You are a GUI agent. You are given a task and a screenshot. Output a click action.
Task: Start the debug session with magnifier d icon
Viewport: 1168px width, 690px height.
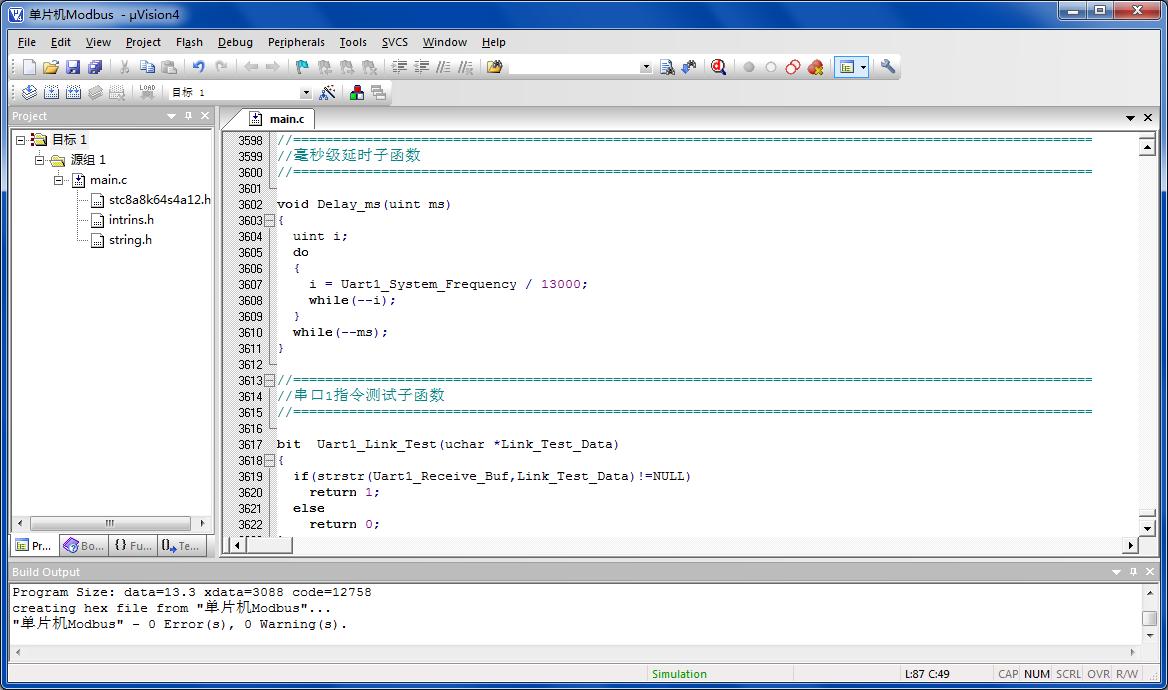[x=718, y=67]
